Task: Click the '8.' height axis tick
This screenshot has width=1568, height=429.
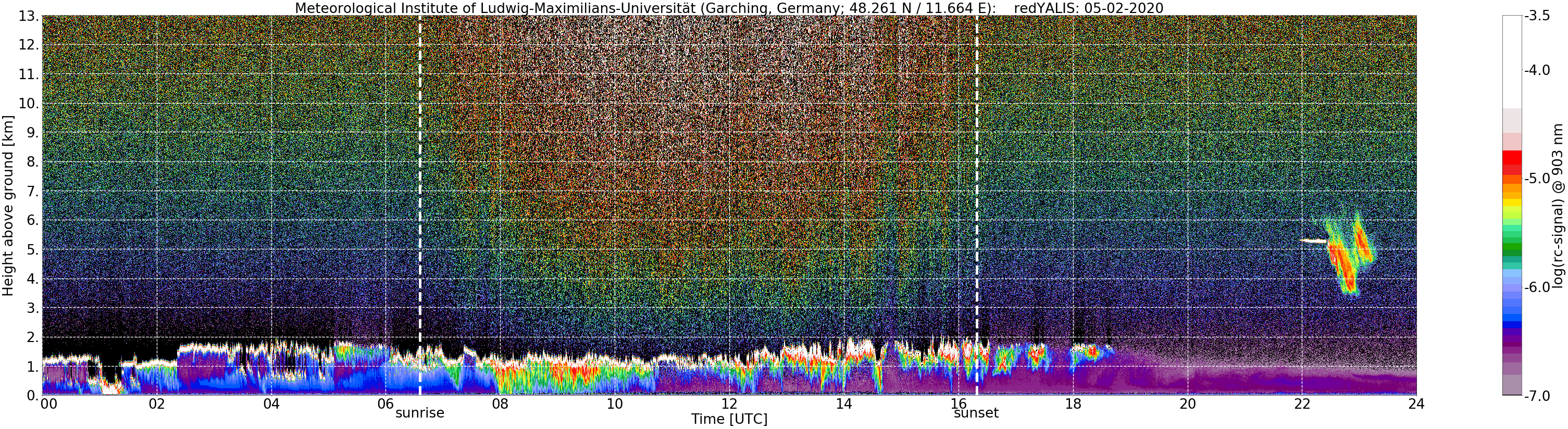Action: [x=32, y=162]
